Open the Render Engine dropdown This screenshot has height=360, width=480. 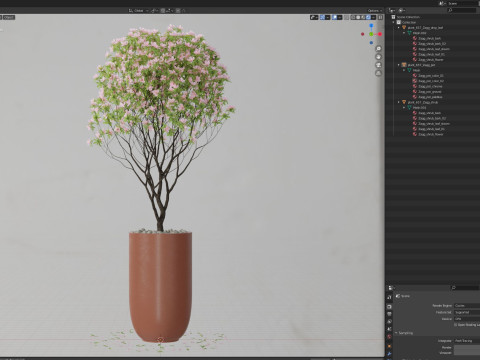click(467, 306)
